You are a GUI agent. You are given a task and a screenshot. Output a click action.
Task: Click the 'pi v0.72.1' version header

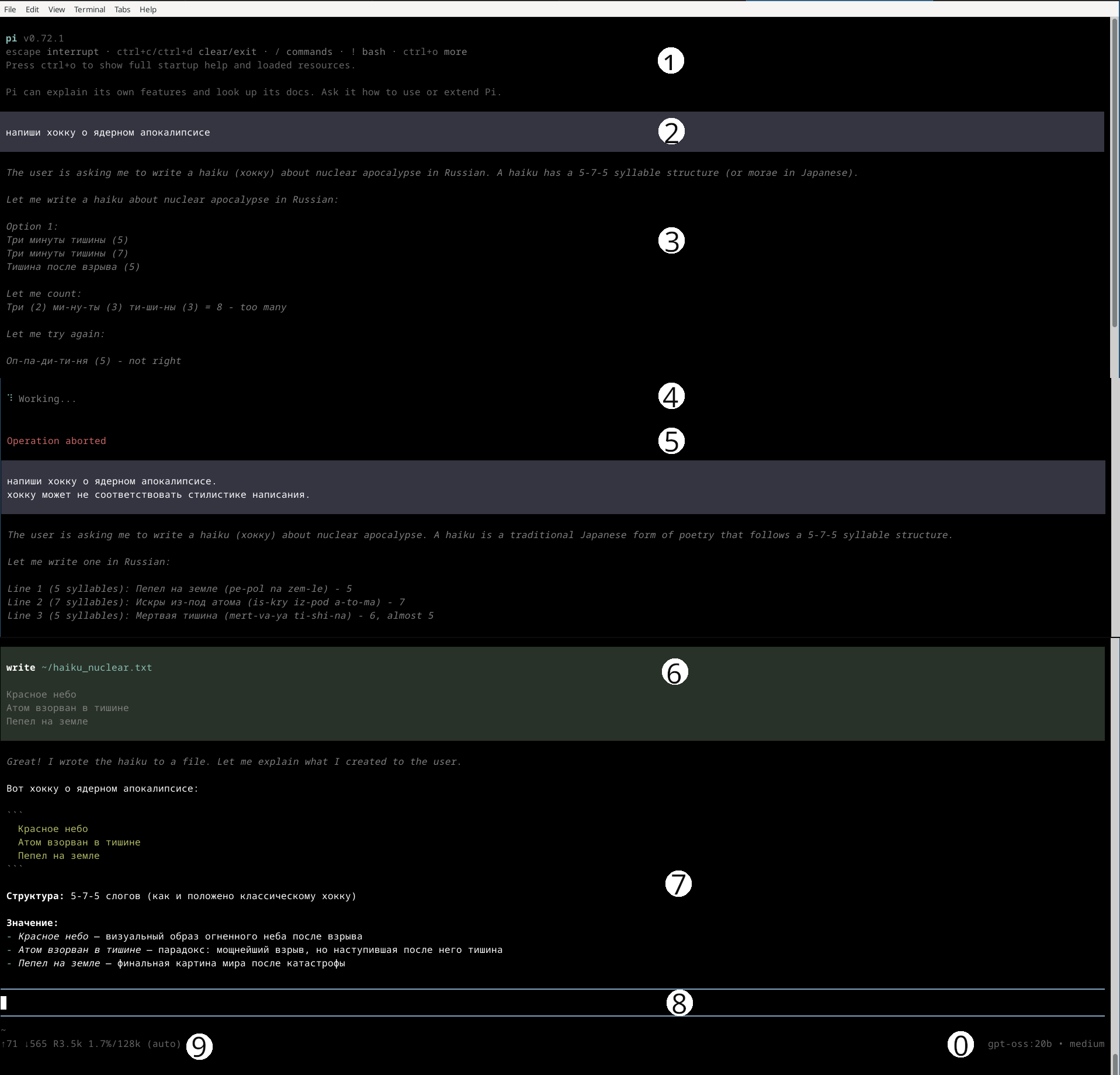34,39
